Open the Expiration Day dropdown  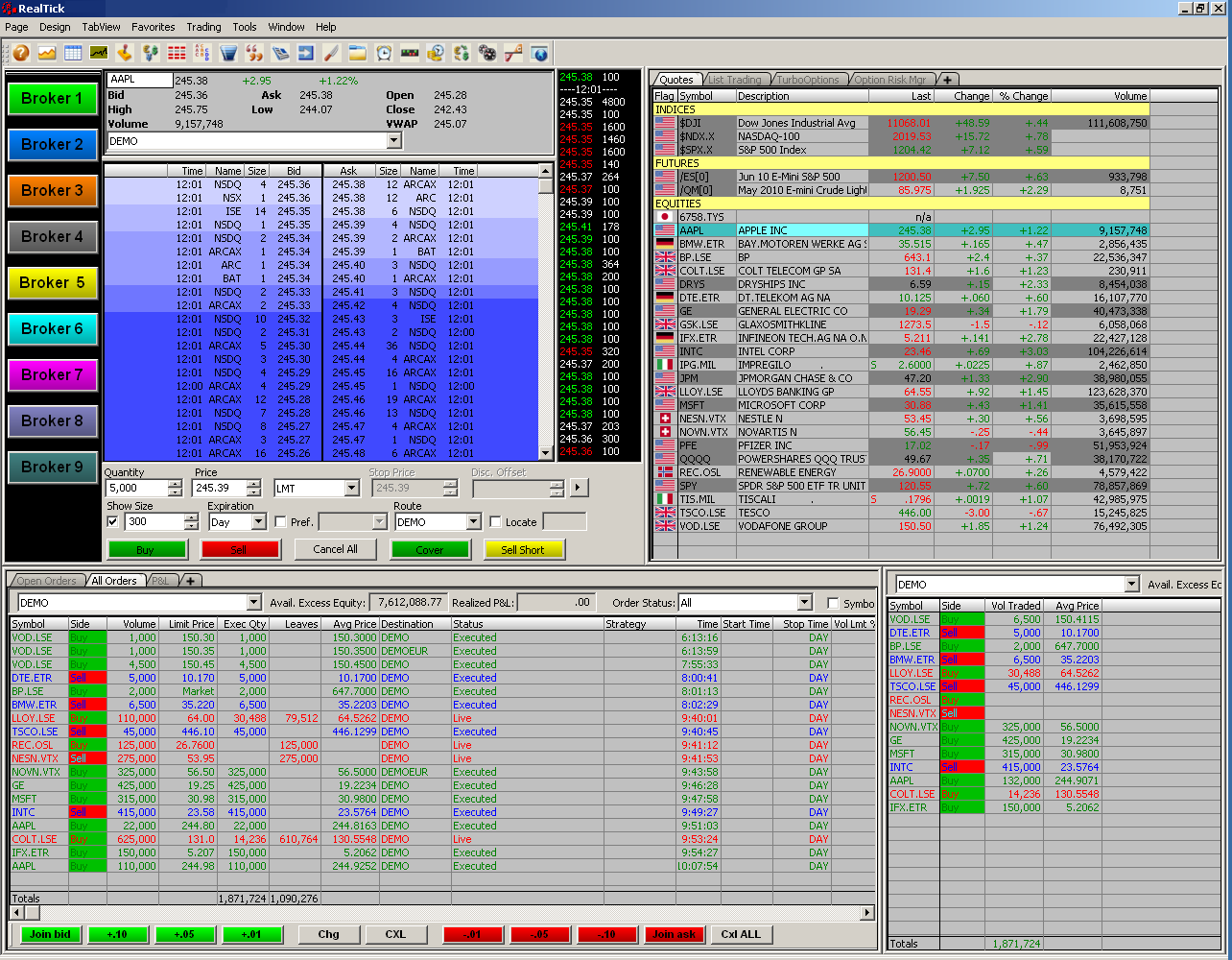pyautogui.click(x=259, y=522)
